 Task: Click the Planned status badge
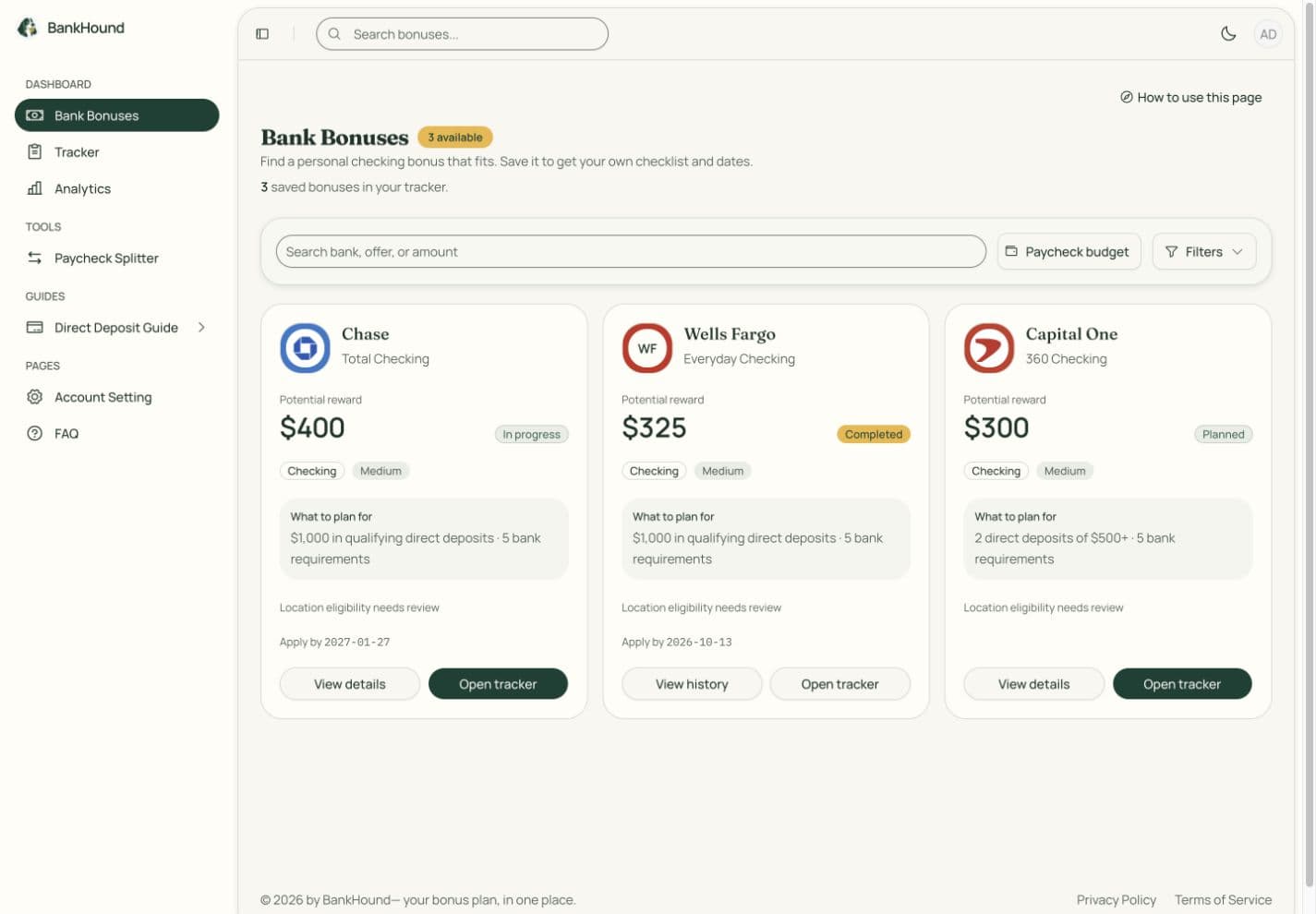pos(1224,435)
